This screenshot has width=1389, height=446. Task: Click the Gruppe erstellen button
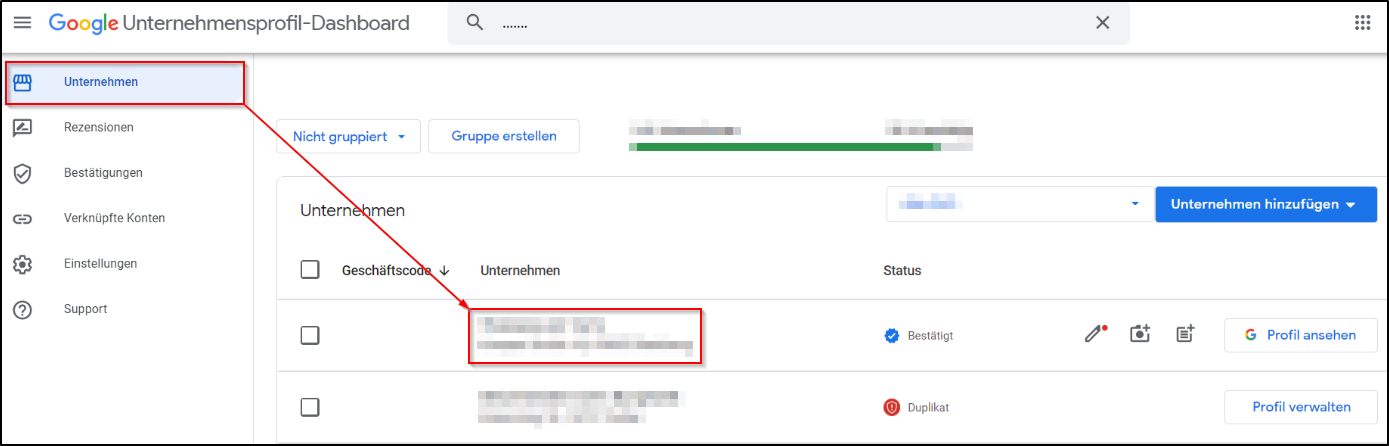[503, 137]
